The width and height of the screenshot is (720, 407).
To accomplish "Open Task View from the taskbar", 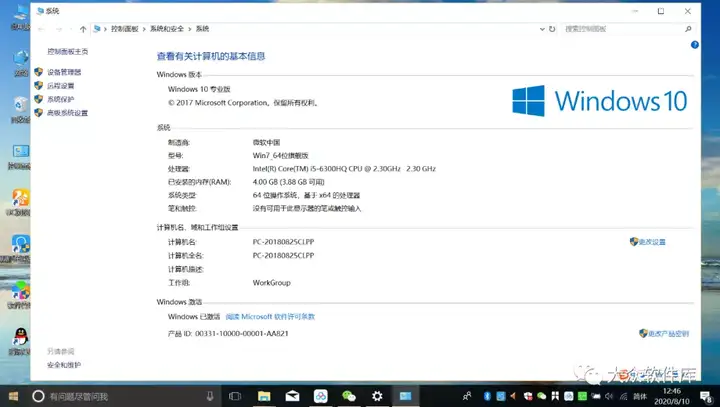I will pyautogui.click(x=235, y=396).
